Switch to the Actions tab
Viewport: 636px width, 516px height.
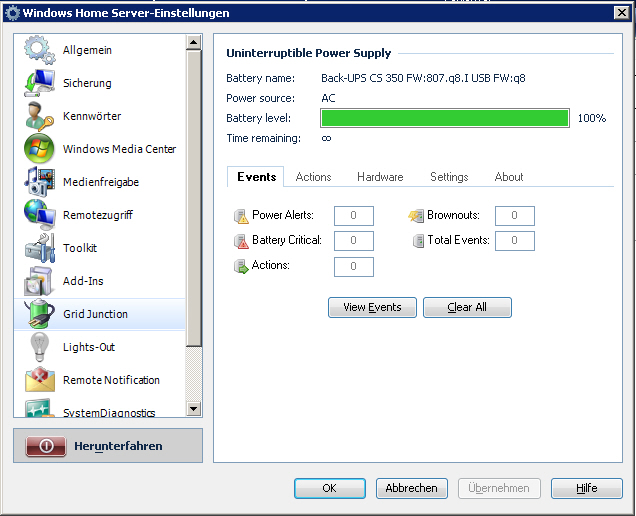(x=313, y=177)
